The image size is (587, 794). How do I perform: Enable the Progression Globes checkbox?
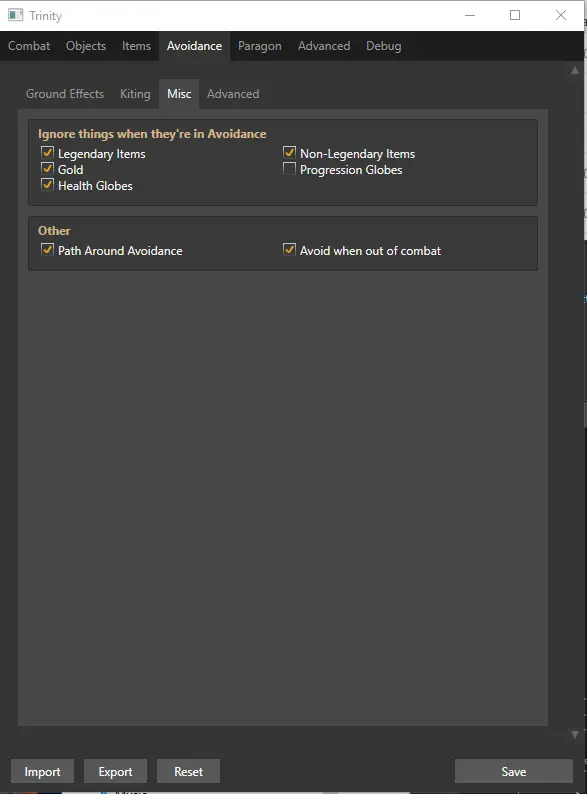(289, 169)
